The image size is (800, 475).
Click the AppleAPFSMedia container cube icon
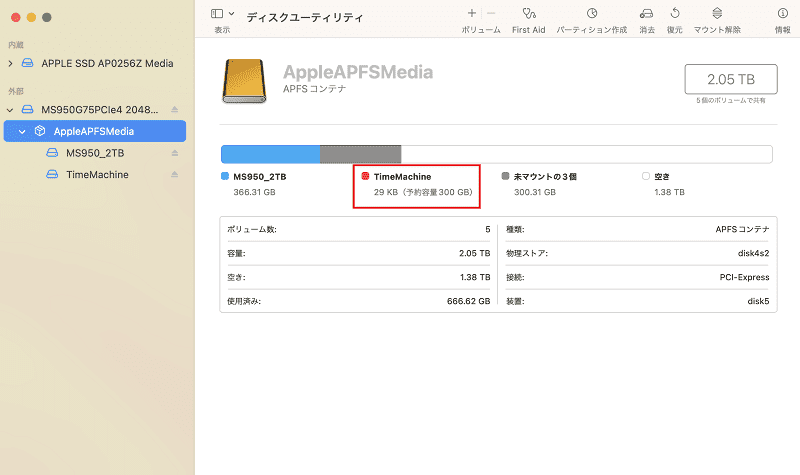40,131
